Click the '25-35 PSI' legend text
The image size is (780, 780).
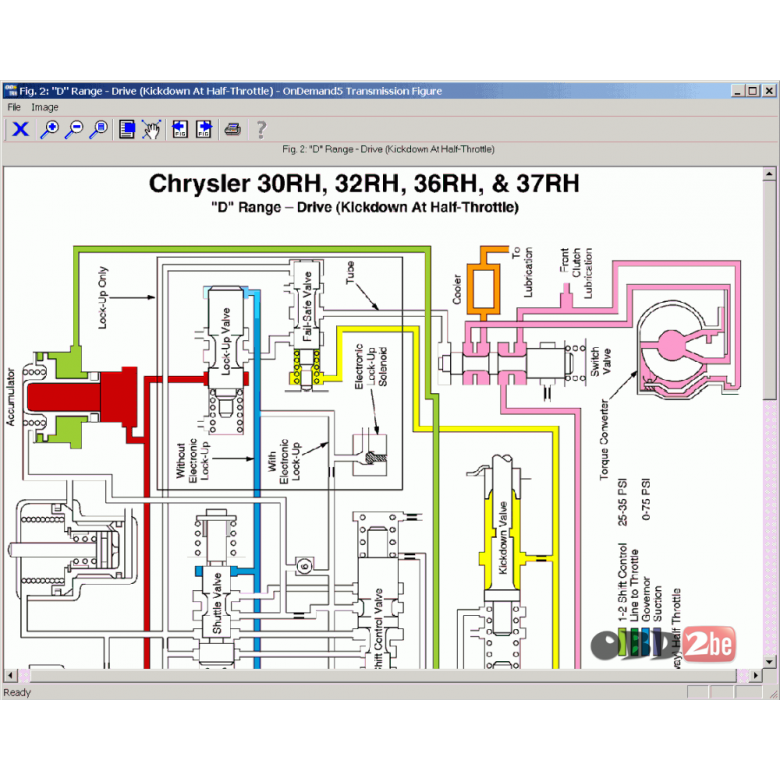(x=622, y=503)
